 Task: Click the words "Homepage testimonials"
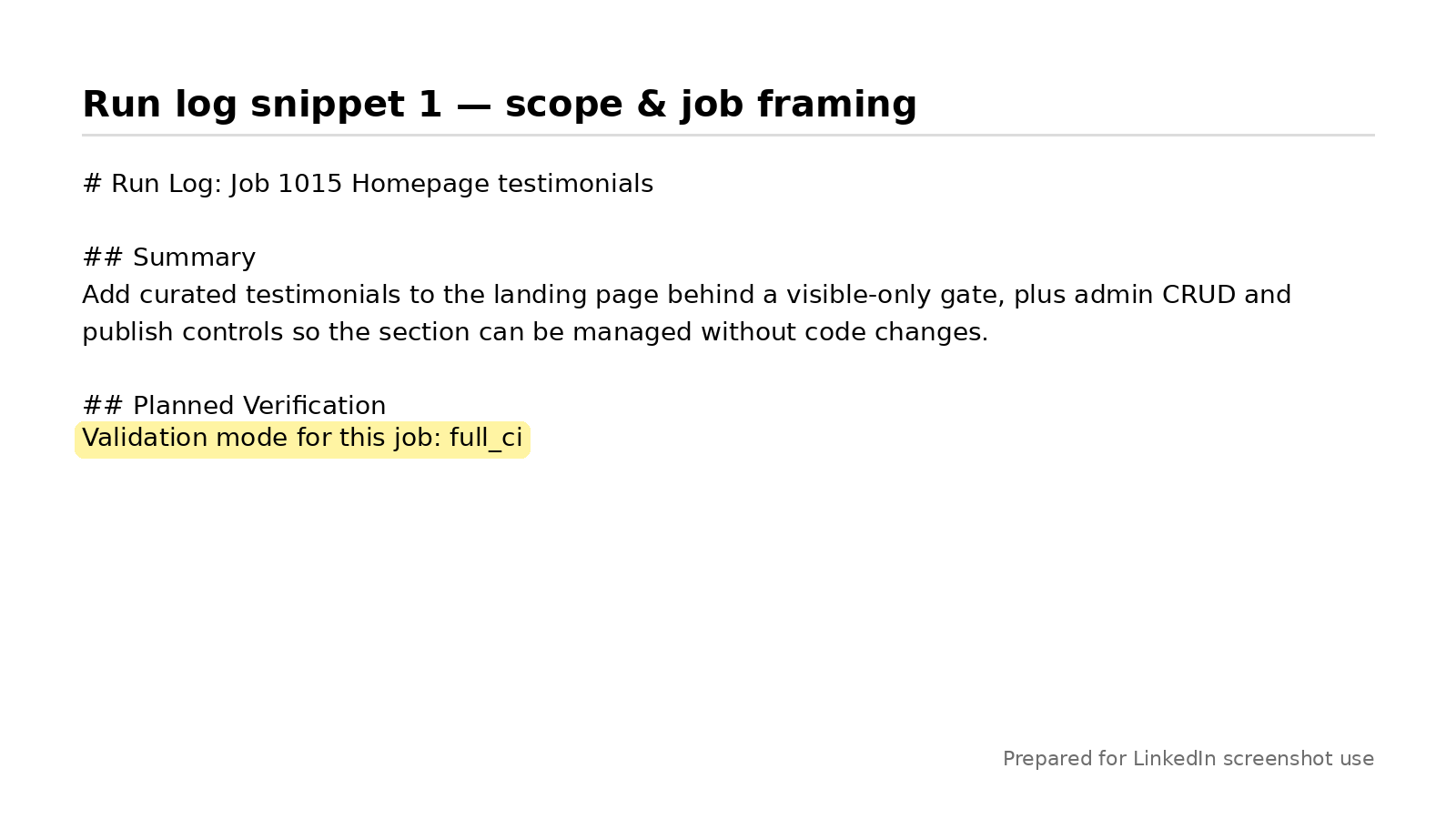point(501,185)
